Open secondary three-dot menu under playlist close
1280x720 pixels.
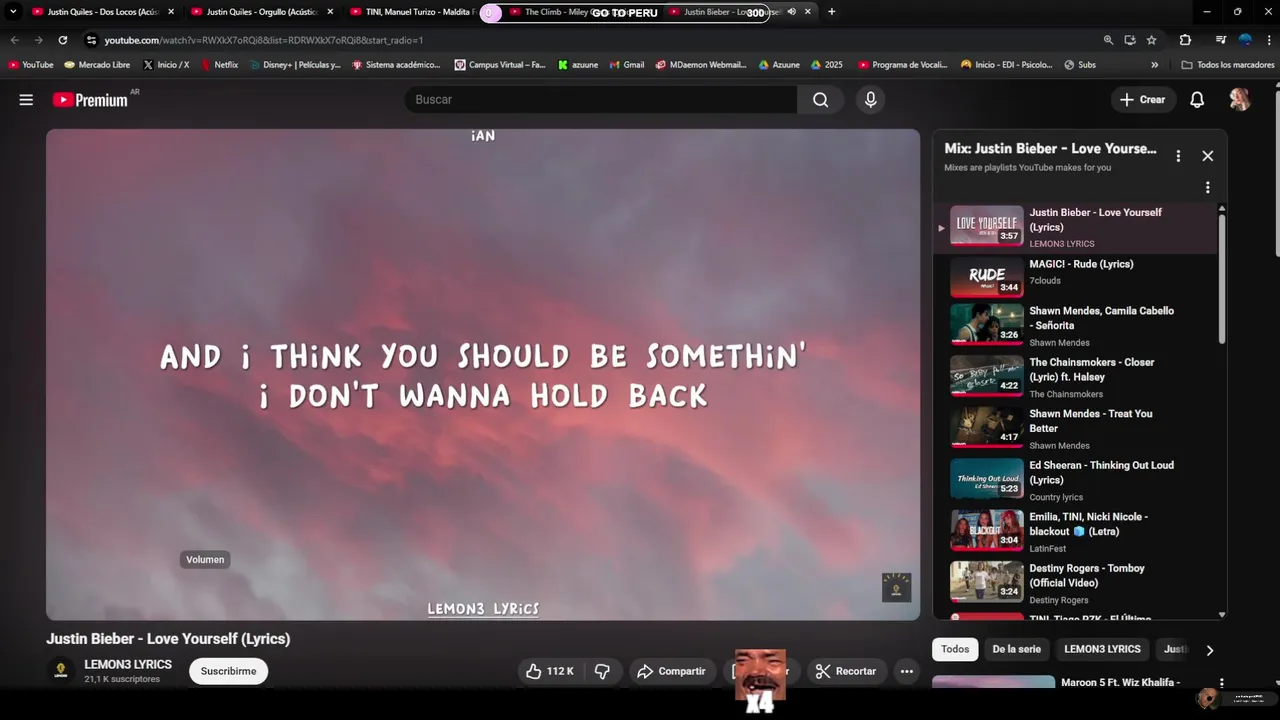pos(1207,188)
